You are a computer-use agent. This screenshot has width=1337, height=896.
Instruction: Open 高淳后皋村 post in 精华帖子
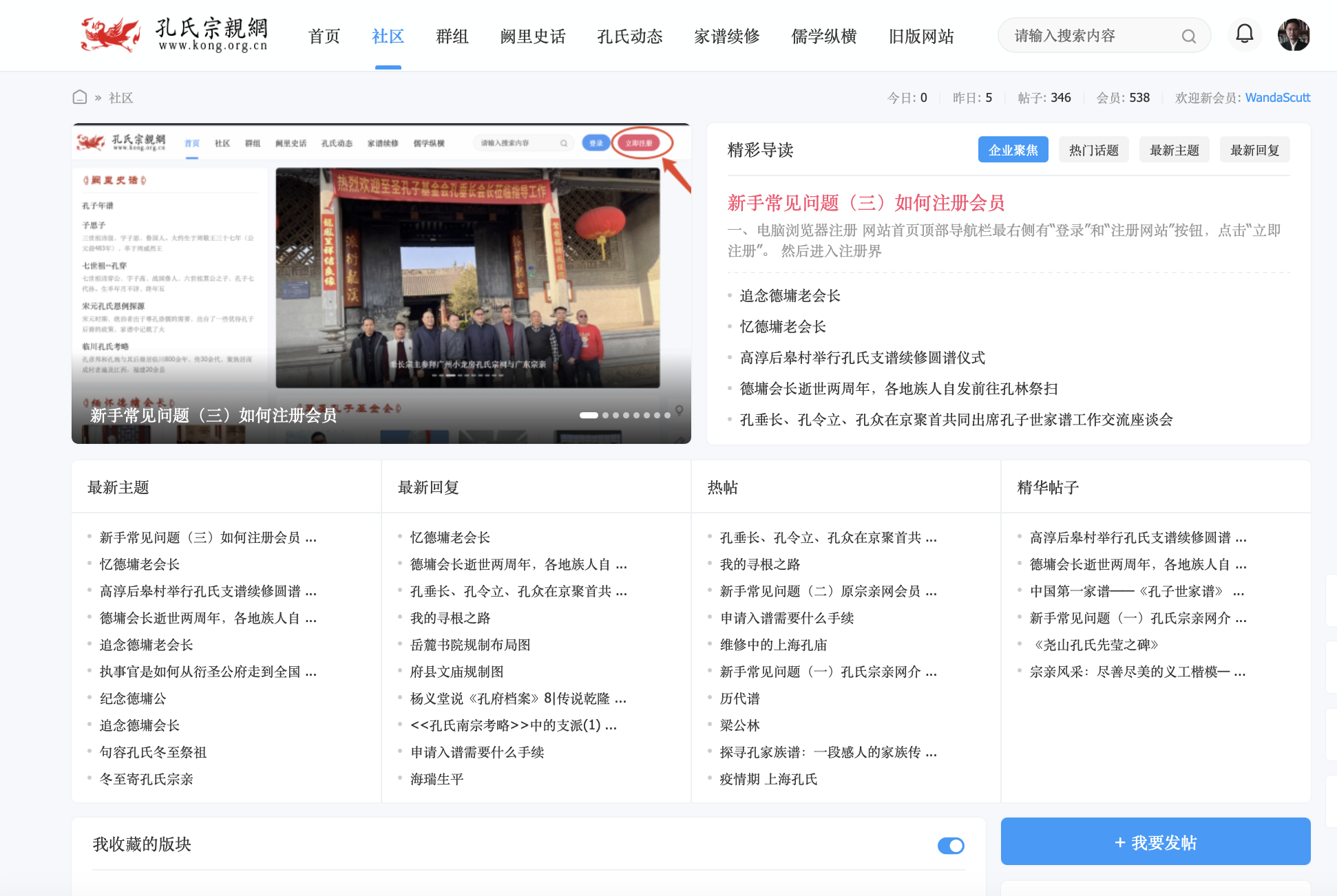[1138, 537]
